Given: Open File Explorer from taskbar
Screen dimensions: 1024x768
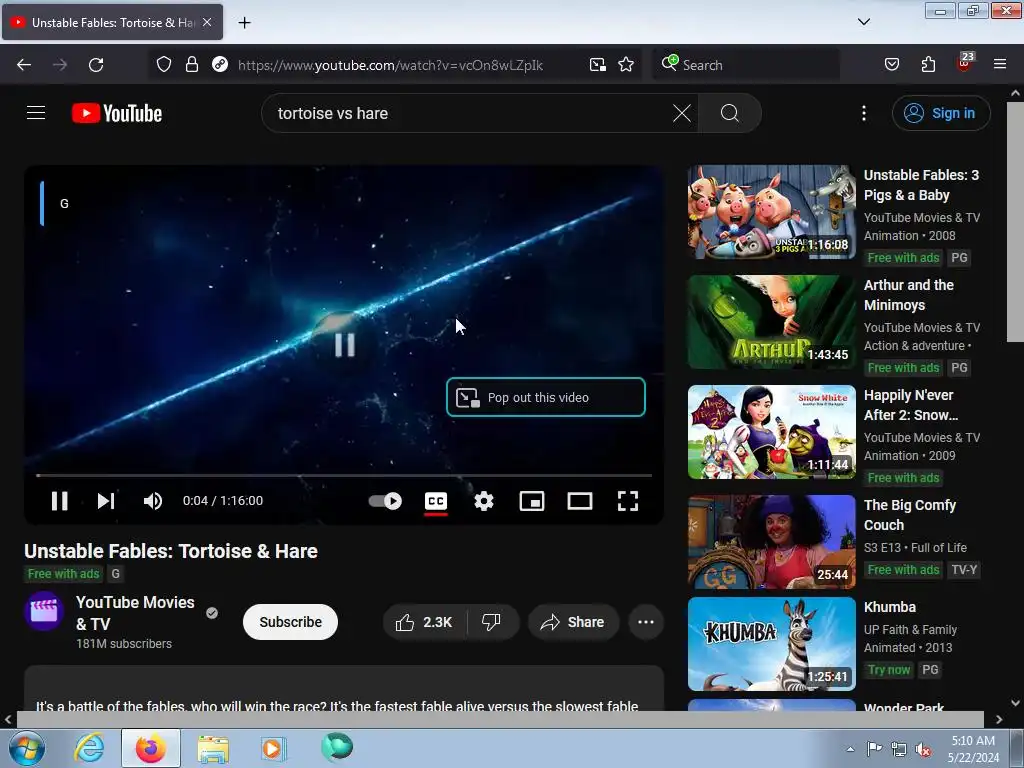Looking at the screenshot, I should pyautogui.click(x=213, y=748).
